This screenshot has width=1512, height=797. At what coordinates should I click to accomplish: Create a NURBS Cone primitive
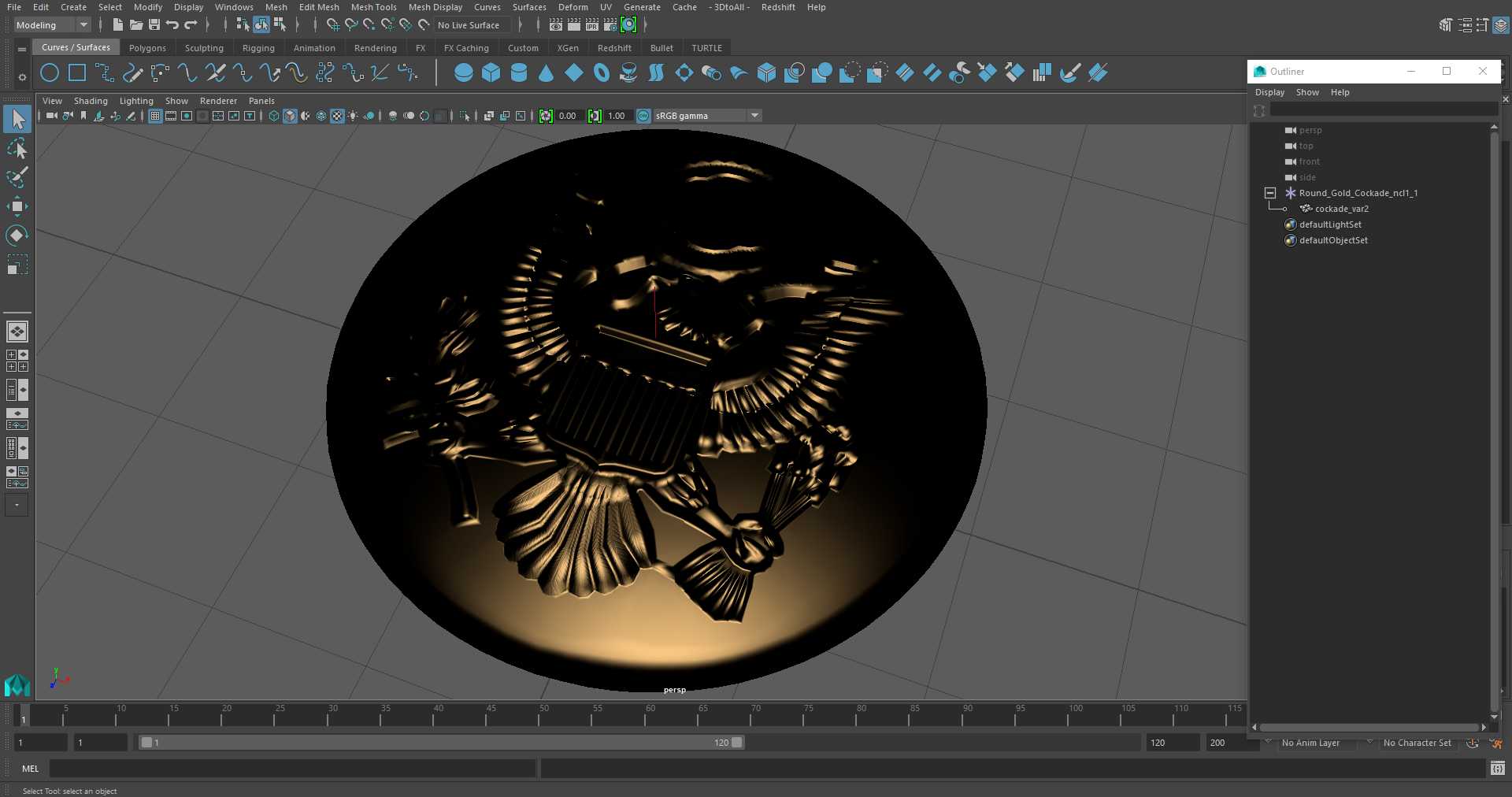pyautogui.click(x=547, y=73)
